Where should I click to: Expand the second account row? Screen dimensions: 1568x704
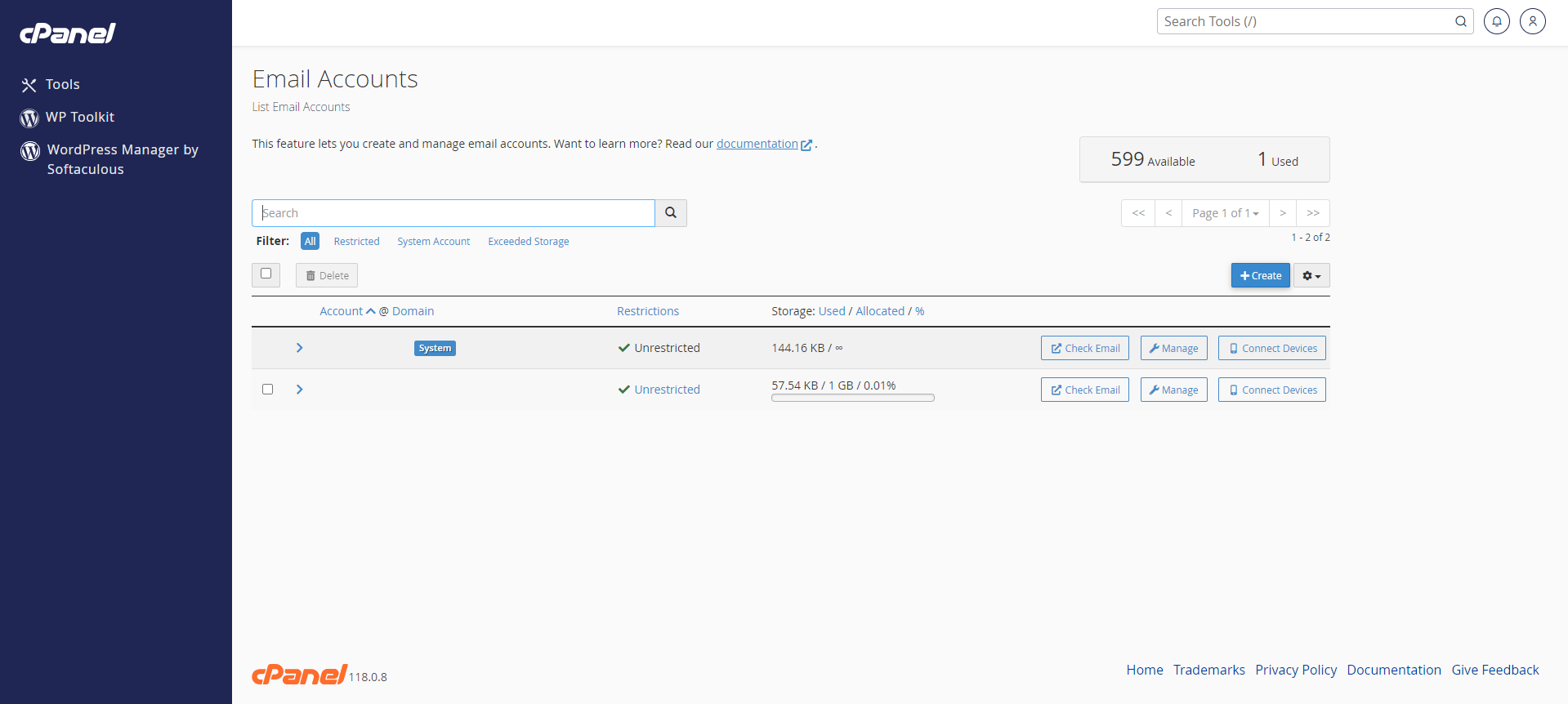click(300, 390)
